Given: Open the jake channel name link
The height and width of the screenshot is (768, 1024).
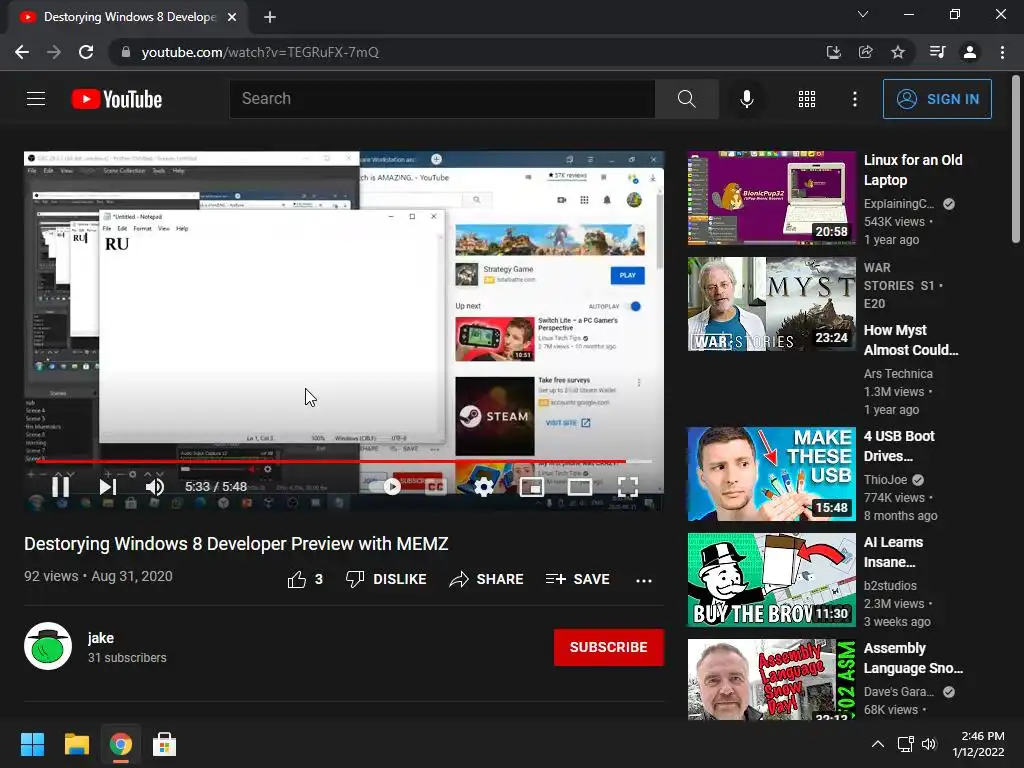Looking at the screenshot, I should (x=101, y=638).
